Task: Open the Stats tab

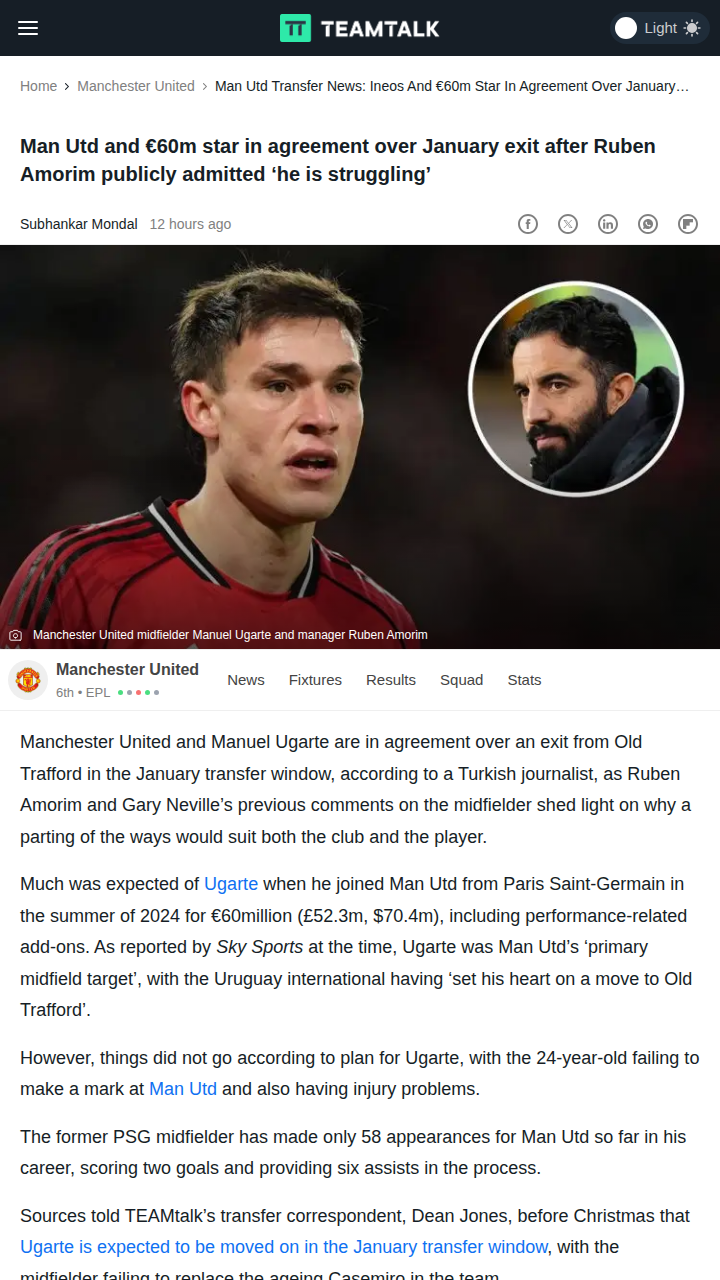Action: click(524, 680)
